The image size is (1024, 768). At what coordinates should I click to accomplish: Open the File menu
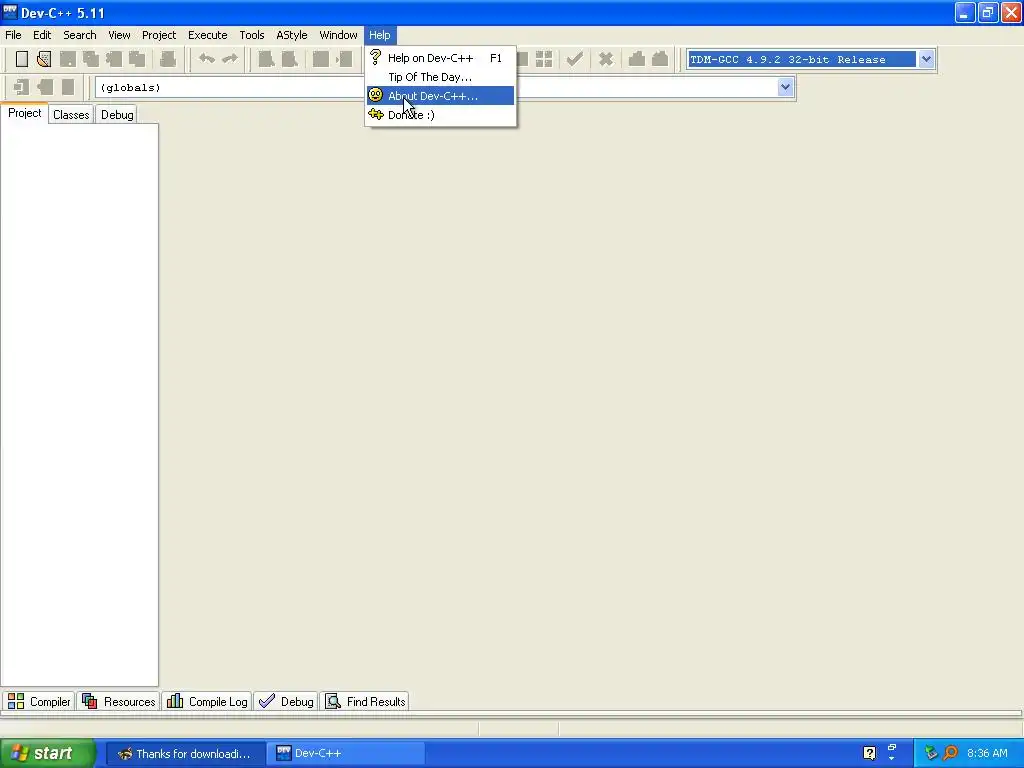coord(13,35)
